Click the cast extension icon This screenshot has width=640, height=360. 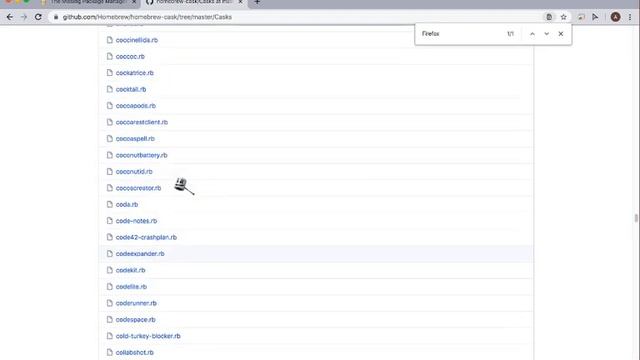point(581,17)
